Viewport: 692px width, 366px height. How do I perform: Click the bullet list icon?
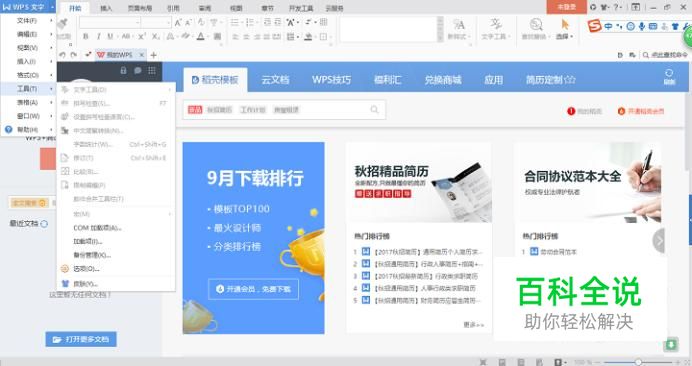pyautogui.click(x=235, y=23)
